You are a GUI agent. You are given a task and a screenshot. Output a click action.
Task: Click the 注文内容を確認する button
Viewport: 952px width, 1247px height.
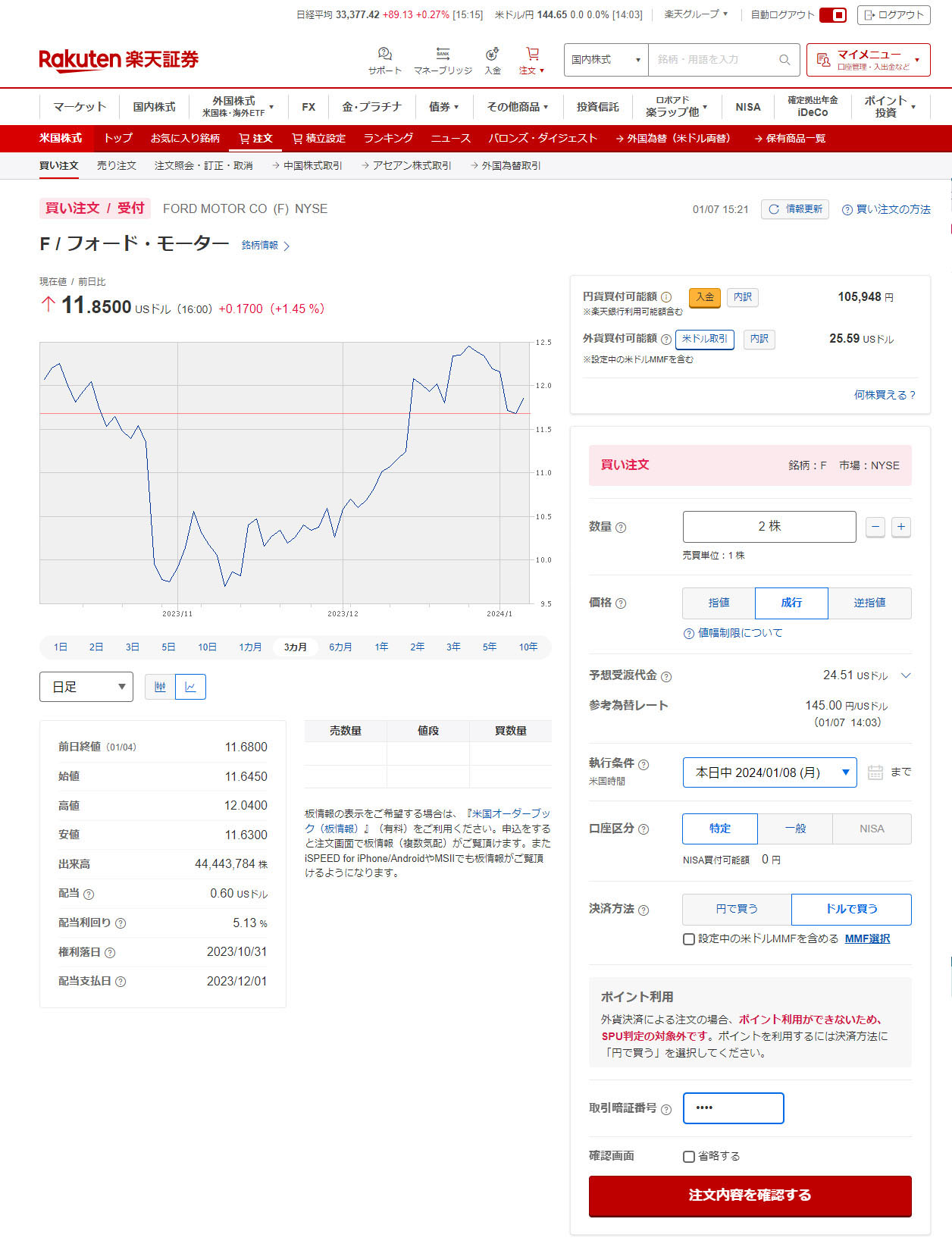pos(750,1195)
